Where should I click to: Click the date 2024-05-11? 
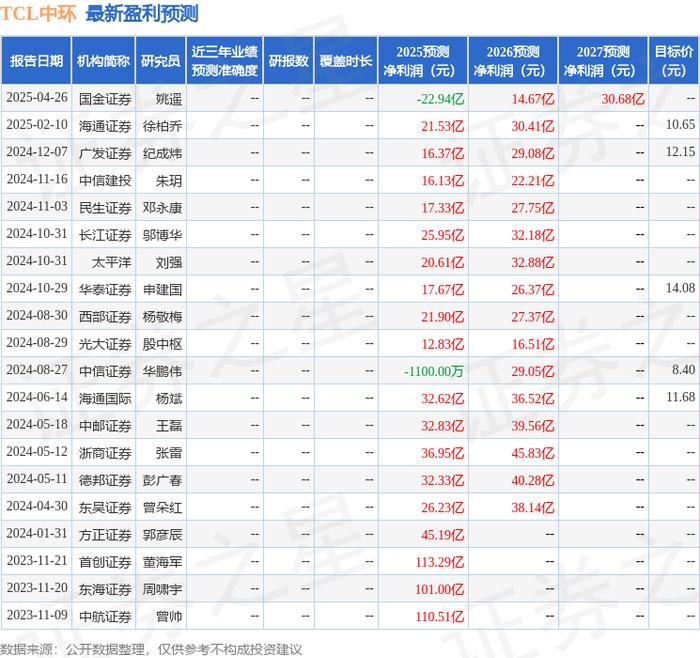click(37, 479)
